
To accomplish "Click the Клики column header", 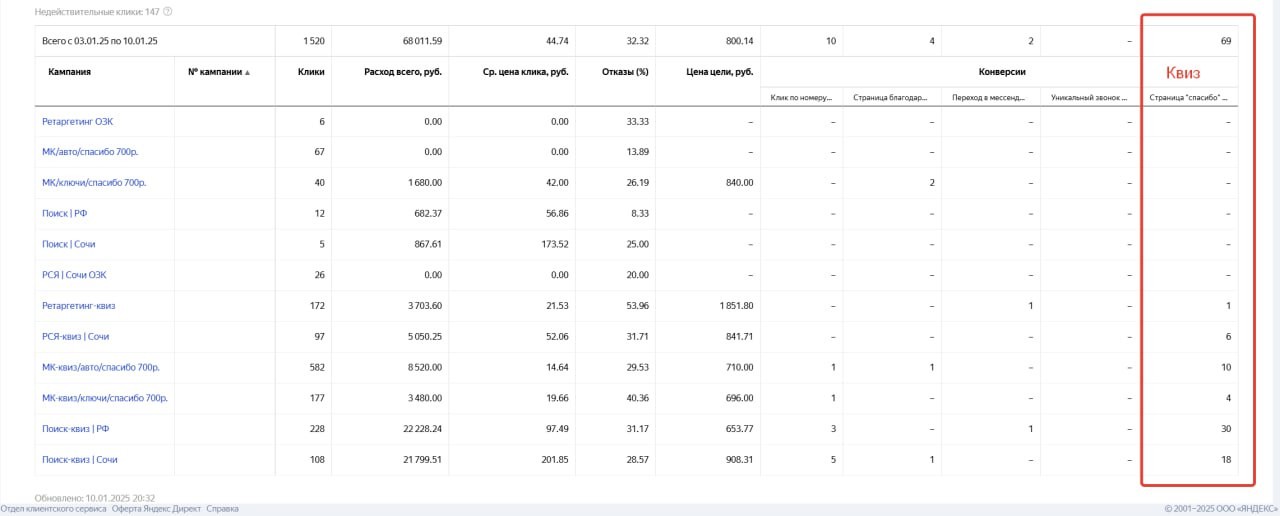I will [311, 72].
